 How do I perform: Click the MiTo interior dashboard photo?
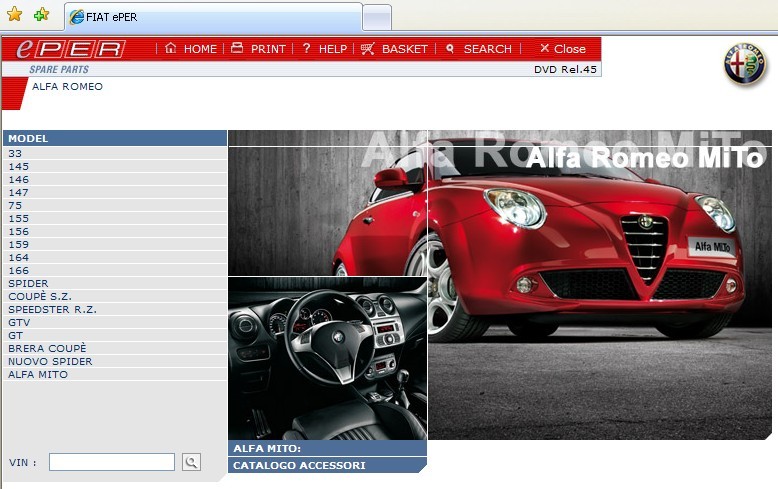[x=327, y=358]
